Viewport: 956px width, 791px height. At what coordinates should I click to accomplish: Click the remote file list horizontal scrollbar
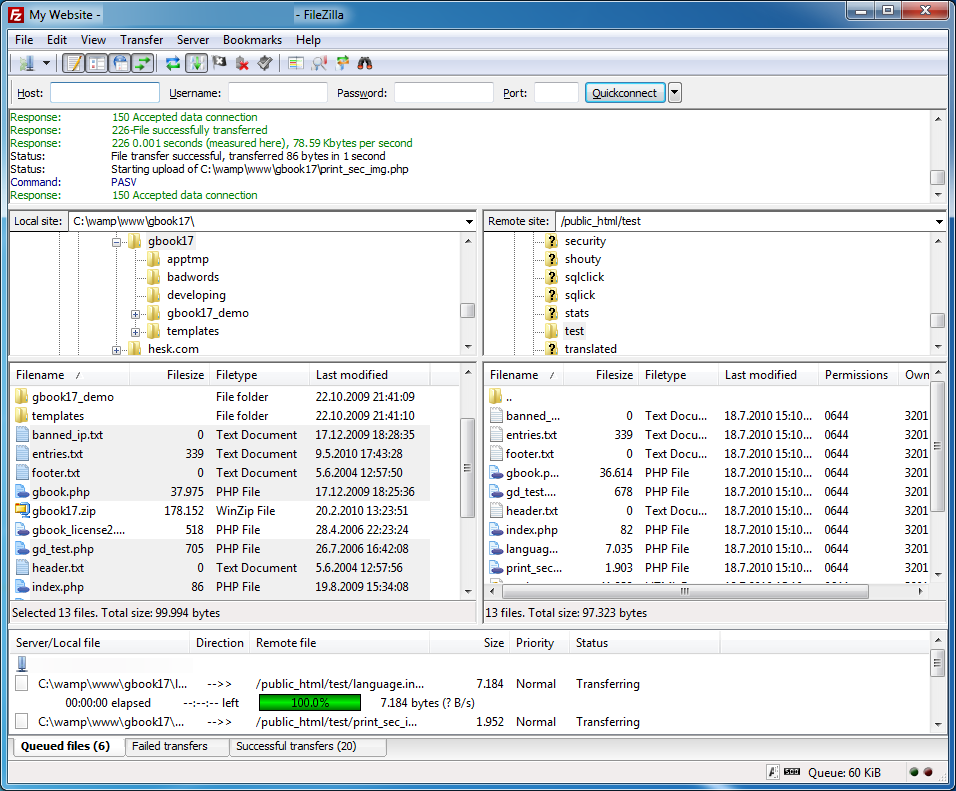pyautogui.click(x=685, y=591)
